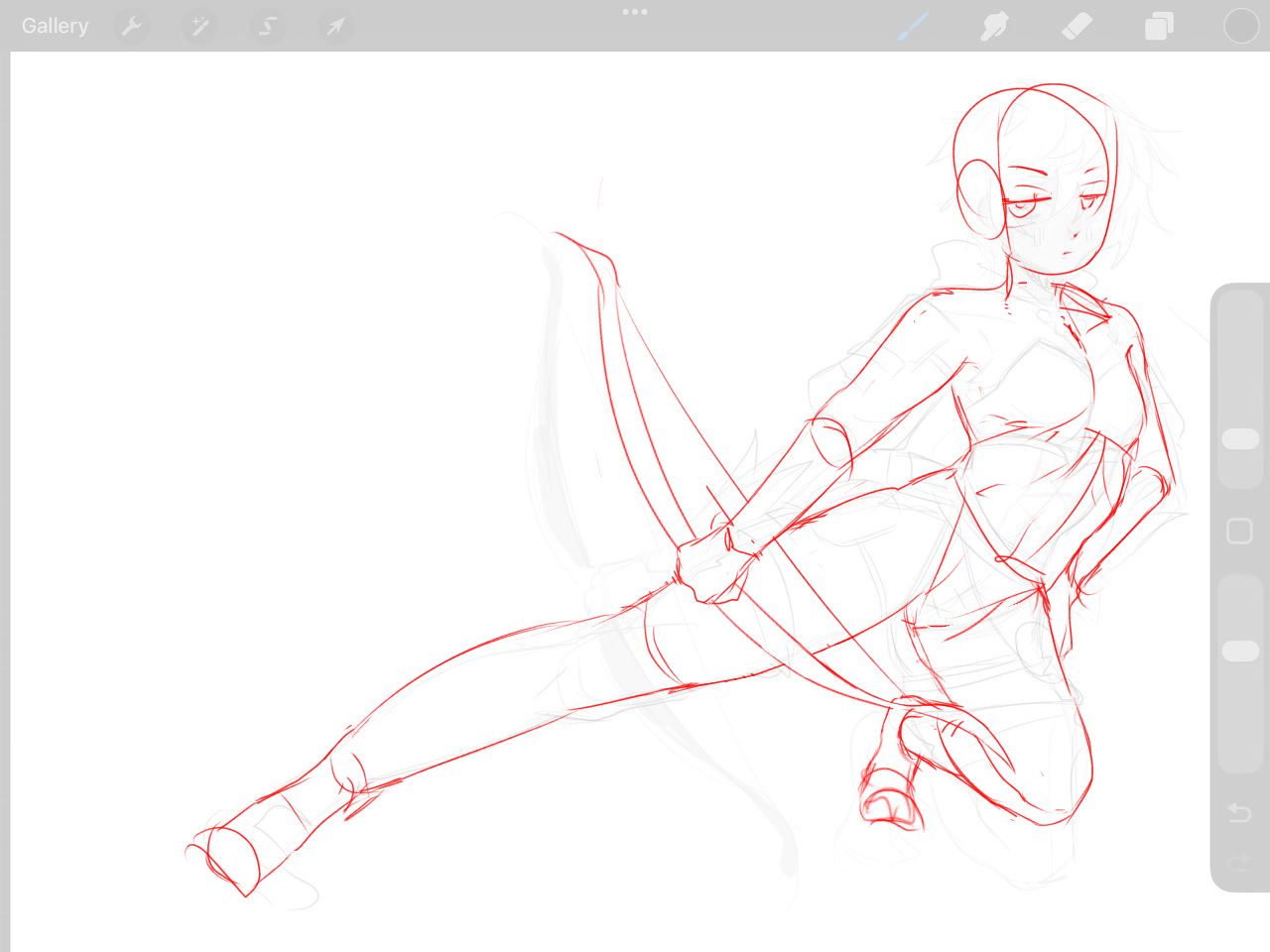Viewport: 1270px width, 952px height.
Task: Select the Brush tool
Action: tap(914, 26)
